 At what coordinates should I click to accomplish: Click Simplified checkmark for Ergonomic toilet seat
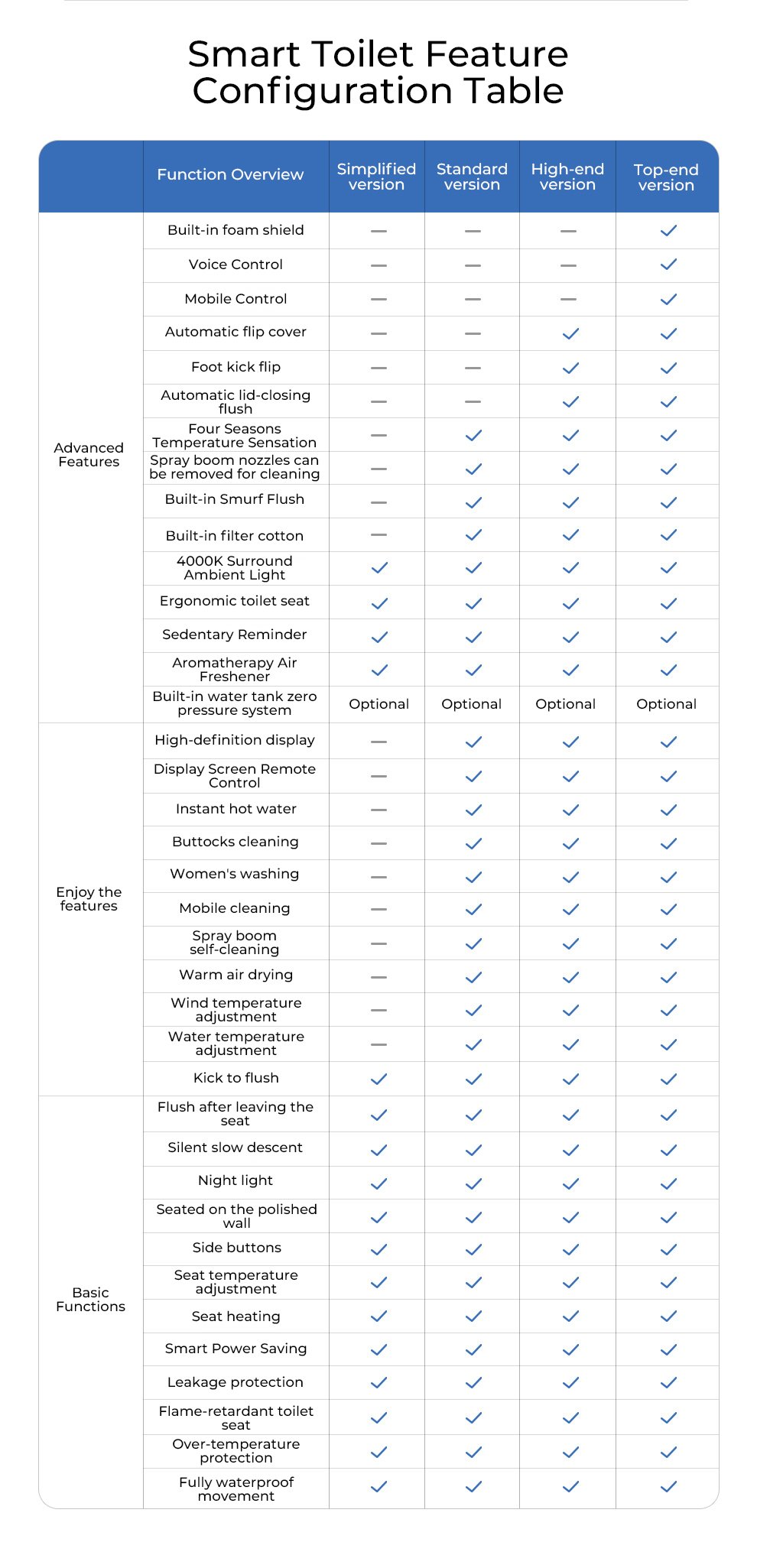pyautogui.click(x=379, y=603)
